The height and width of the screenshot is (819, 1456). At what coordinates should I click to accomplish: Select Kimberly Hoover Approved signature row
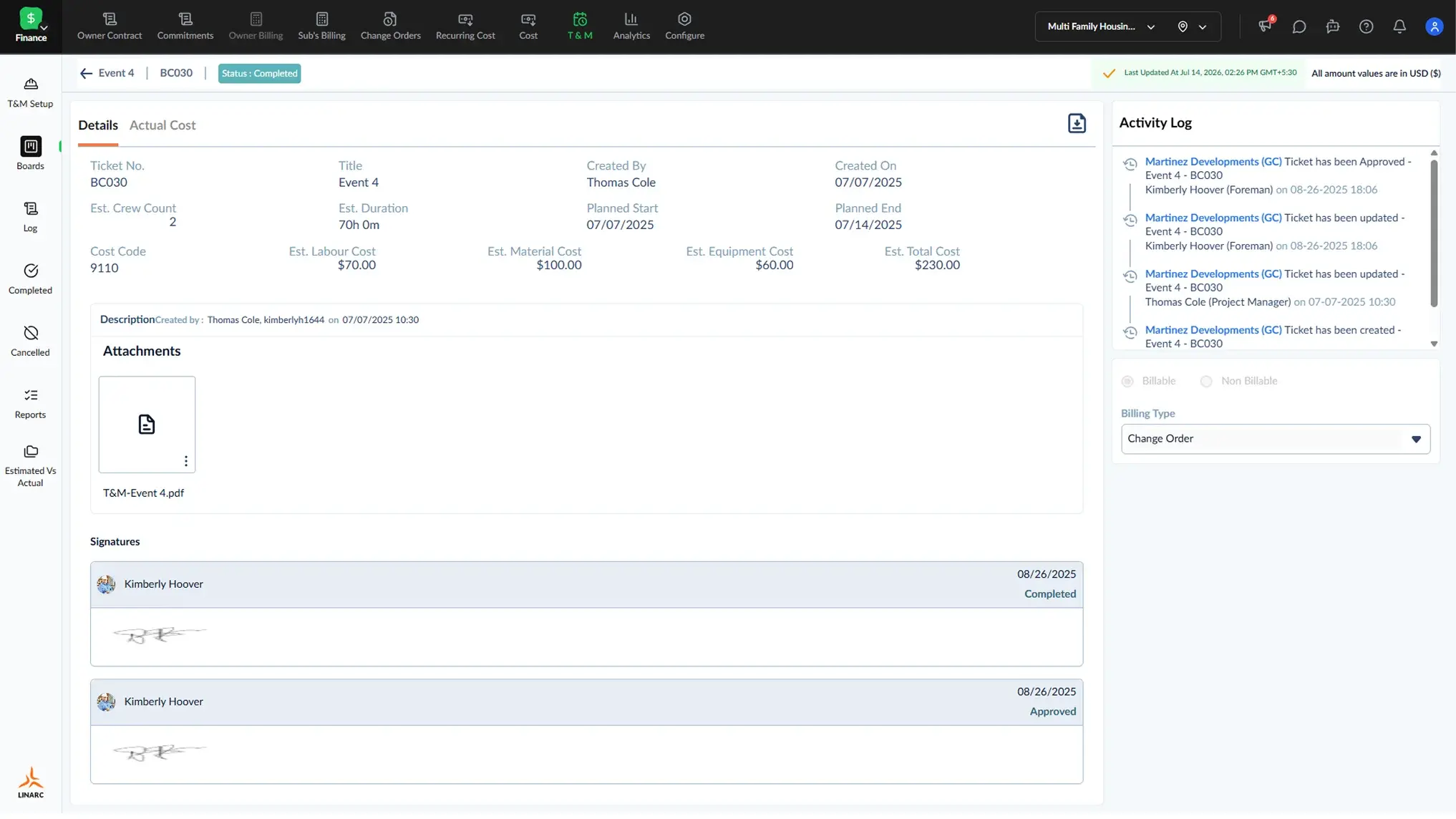586,702
